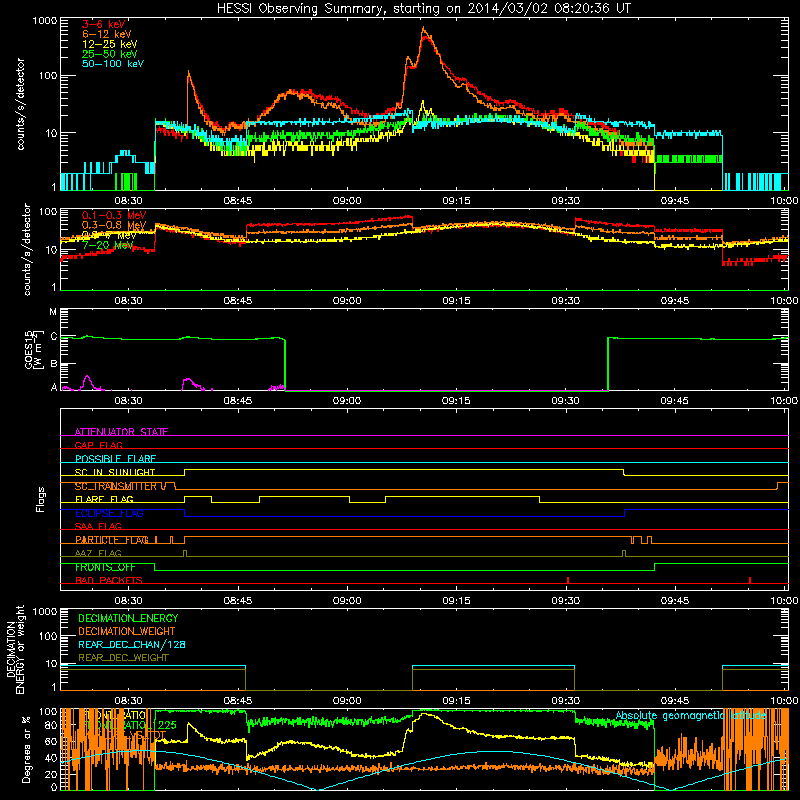Click the SAA_FLAG label
This screenshot has height=800, width=800.
[x=98, y=526]
